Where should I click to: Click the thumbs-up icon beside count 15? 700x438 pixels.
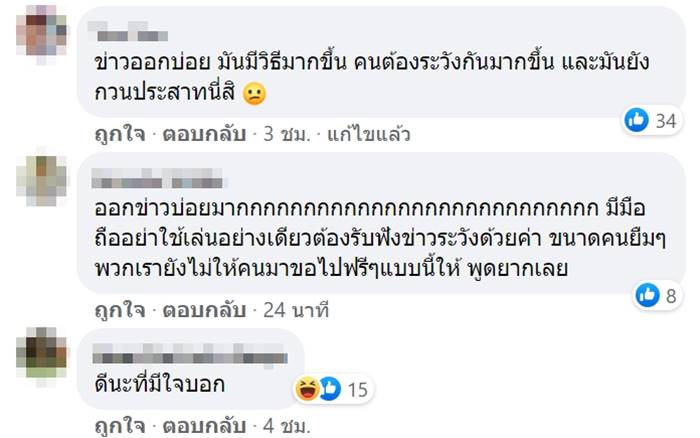point(327,388)
